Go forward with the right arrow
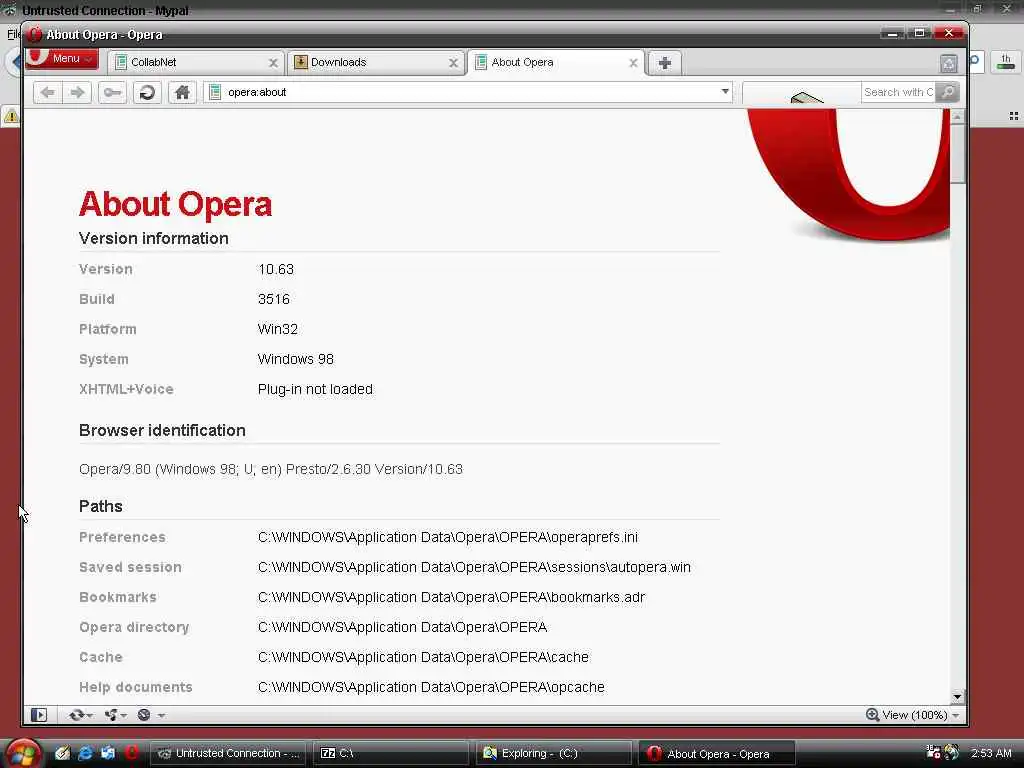 (x=77, y=92)
